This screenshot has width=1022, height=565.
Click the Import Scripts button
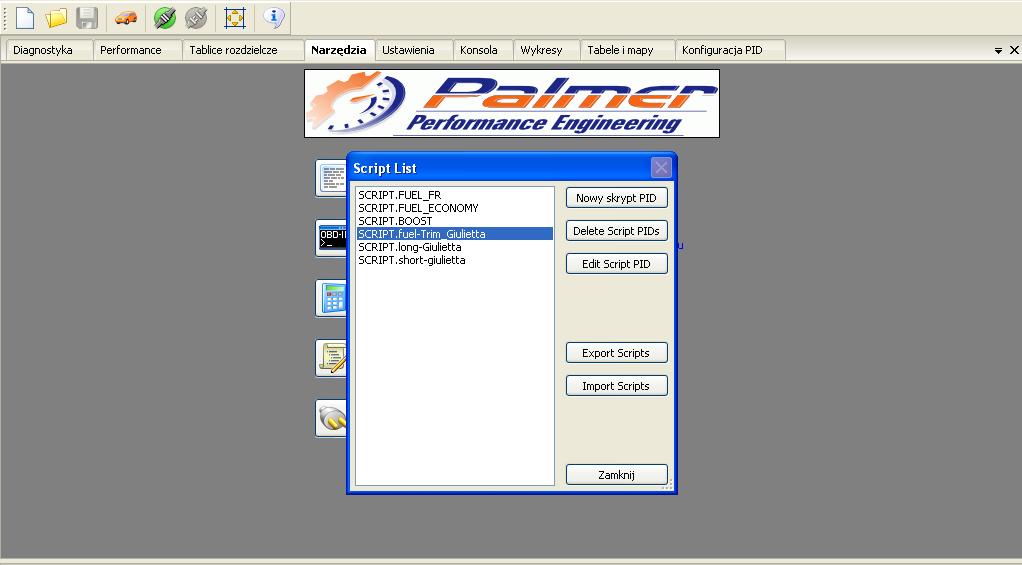click(x=617, y=386)
